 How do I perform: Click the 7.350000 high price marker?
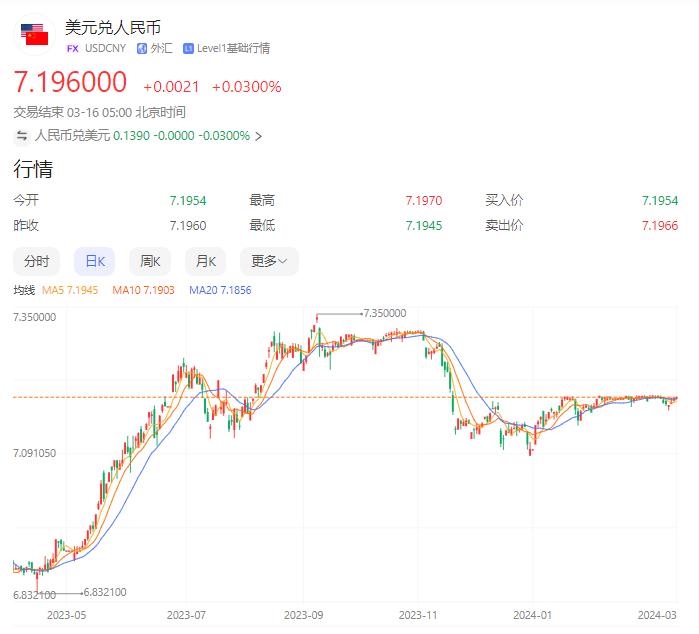(x=384, y=313)
